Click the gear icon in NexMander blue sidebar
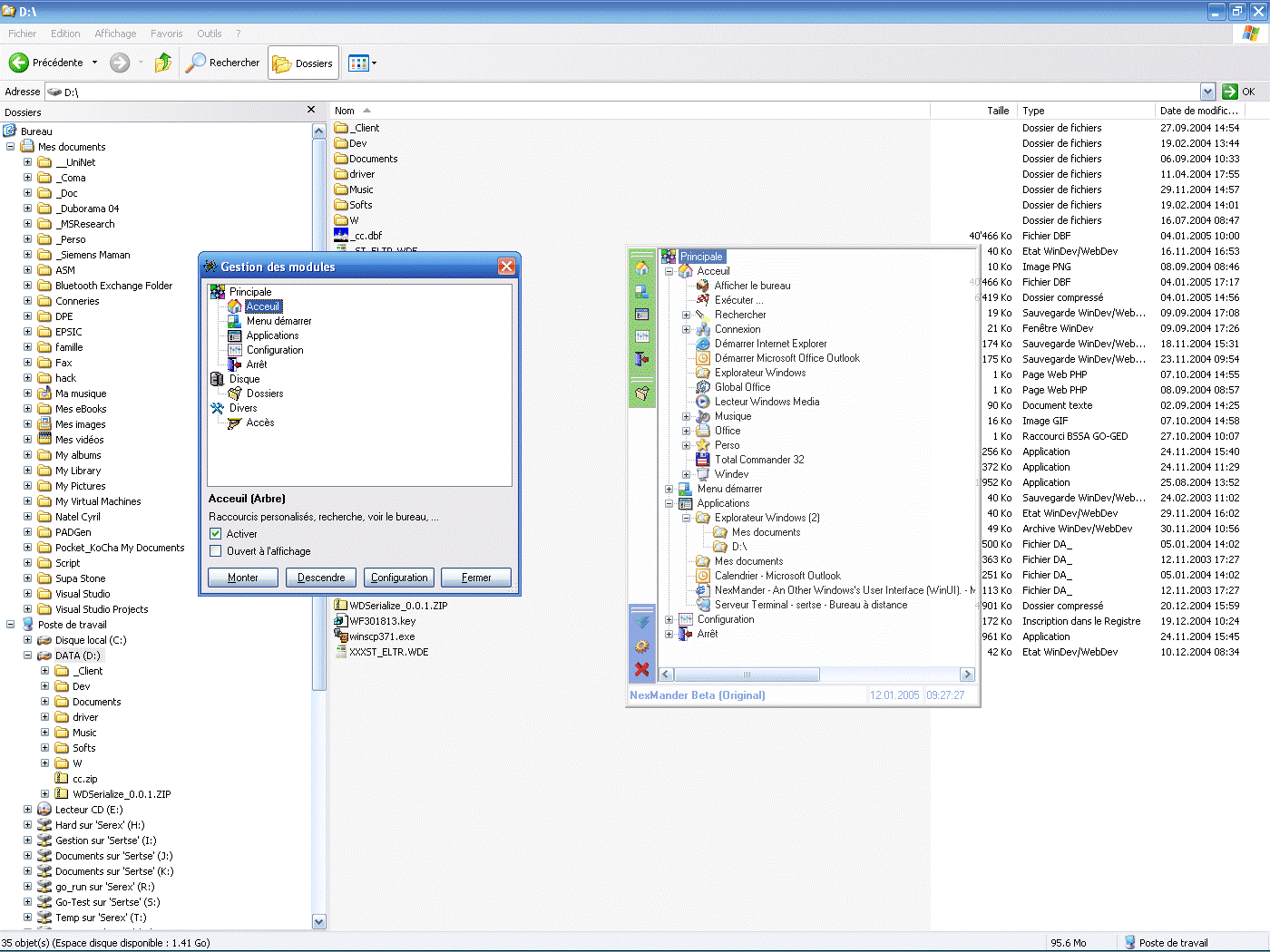This screenshot has width=1270, height=952. pos(642,646)
